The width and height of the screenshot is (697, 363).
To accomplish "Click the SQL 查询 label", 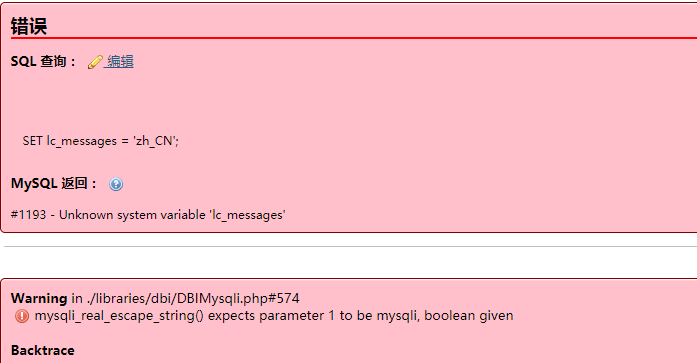I will tap(43, 61).
